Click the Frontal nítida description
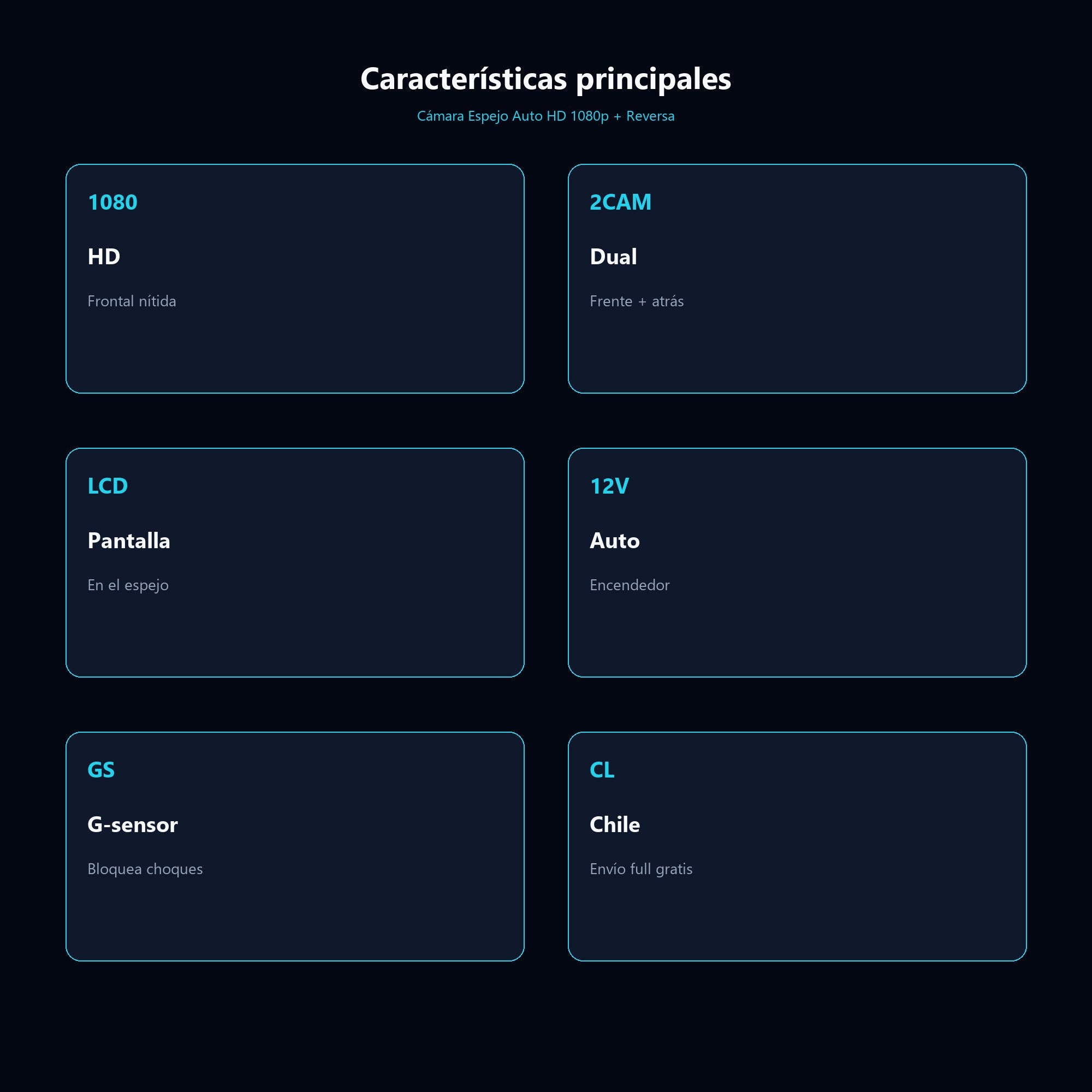The height and width of the screenshot is (1092, 1092). 132,301
